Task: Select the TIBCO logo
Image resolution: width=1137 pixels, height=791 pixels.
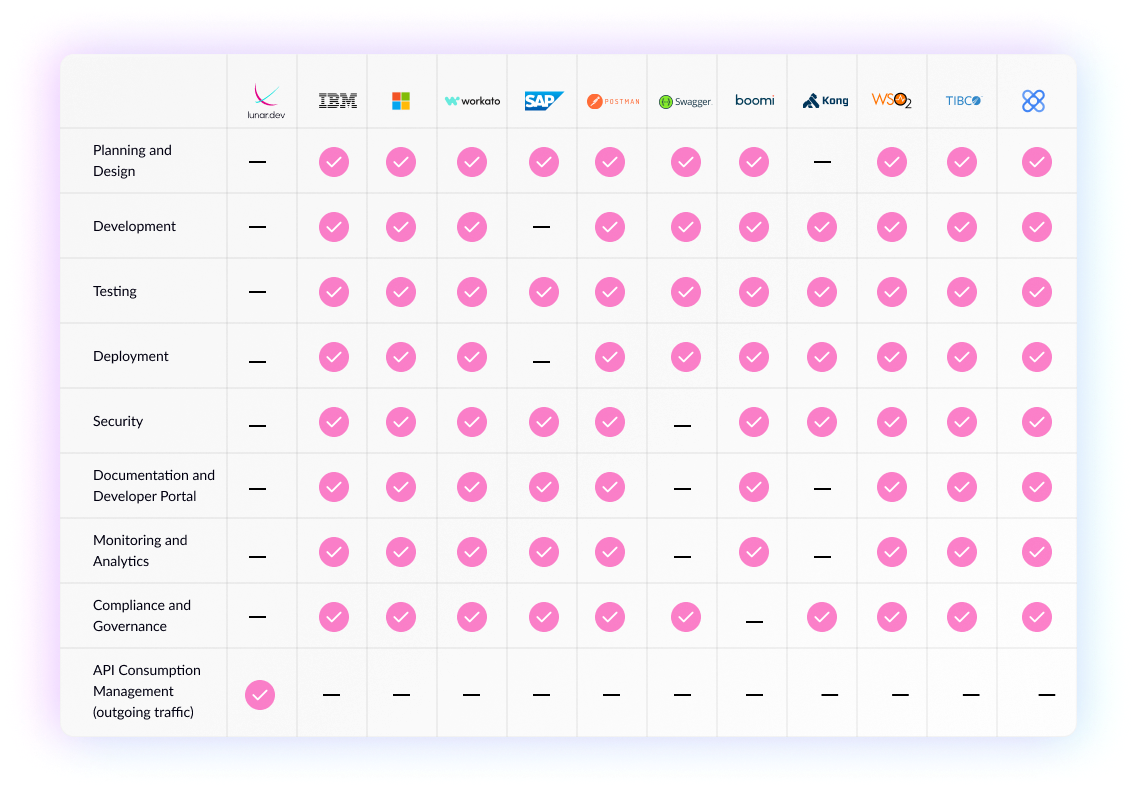Action: (x=963, y=101)
